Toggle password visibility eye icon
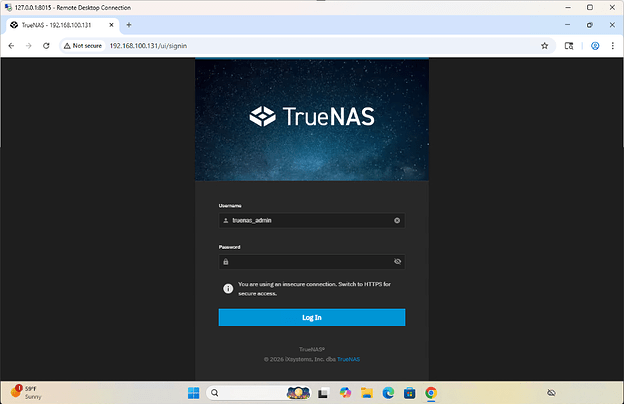 [x=397, y=262]
